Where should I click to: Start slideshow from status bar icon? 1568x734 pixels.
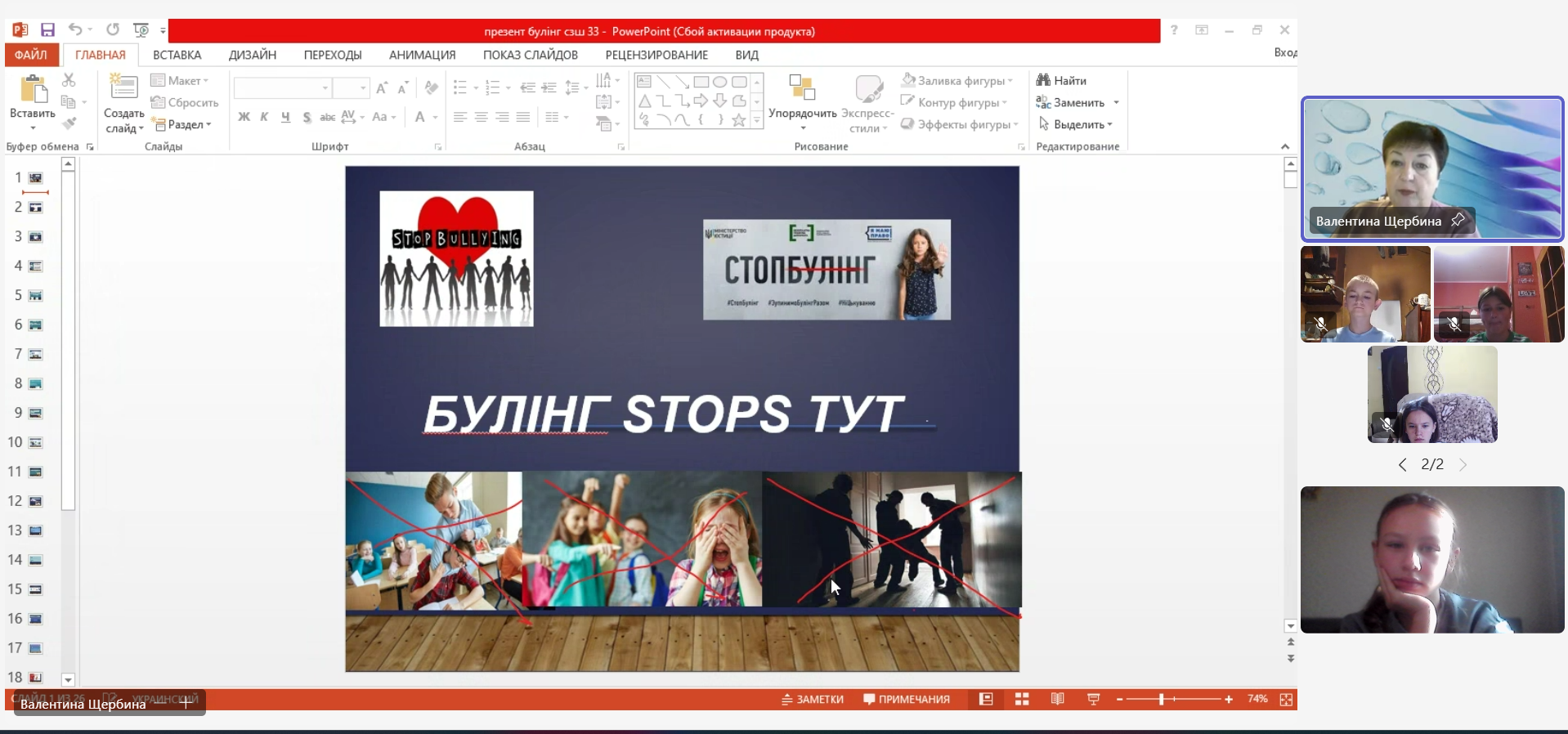(x=1093, y=699)
